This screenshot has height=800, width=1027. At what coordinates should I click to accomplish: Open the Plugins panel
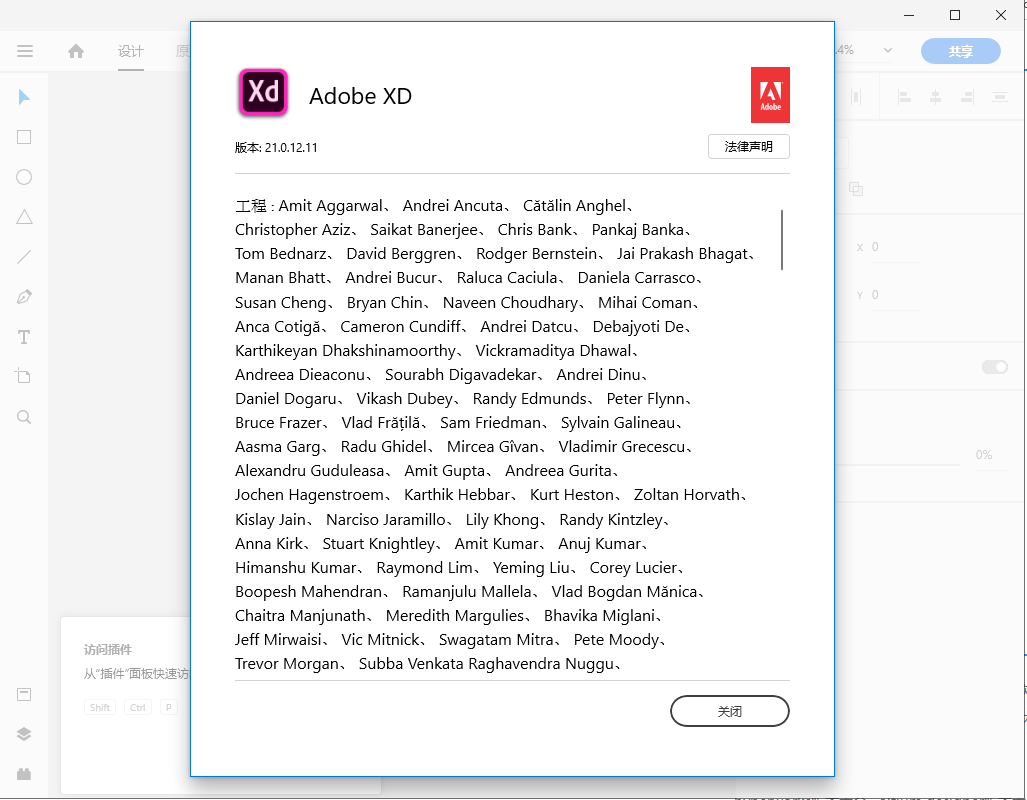point(24,774)
